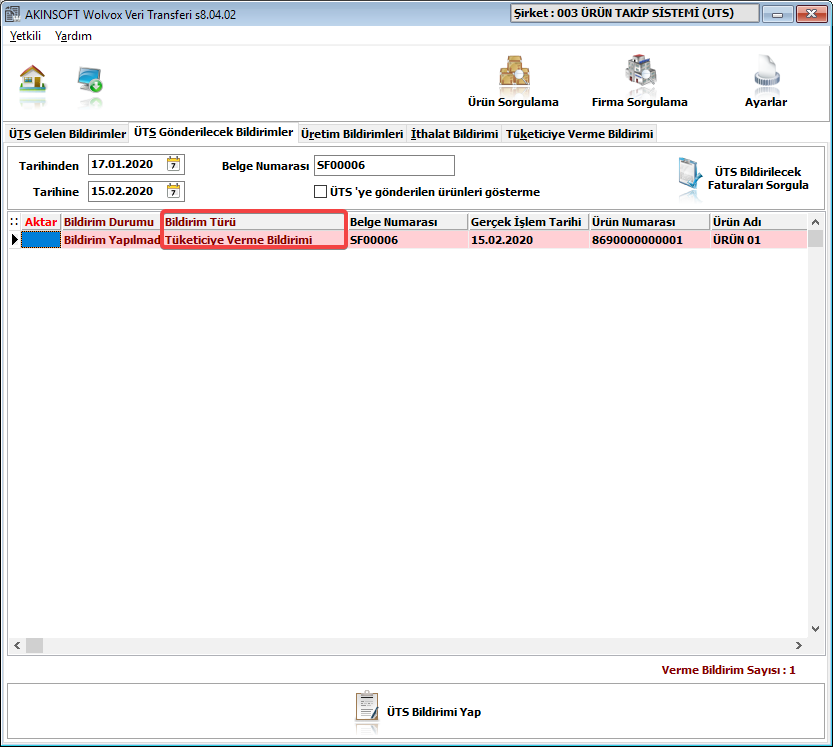Click vertical scrollbar up arrow
The image size is (833, 747).
[815, 222]
